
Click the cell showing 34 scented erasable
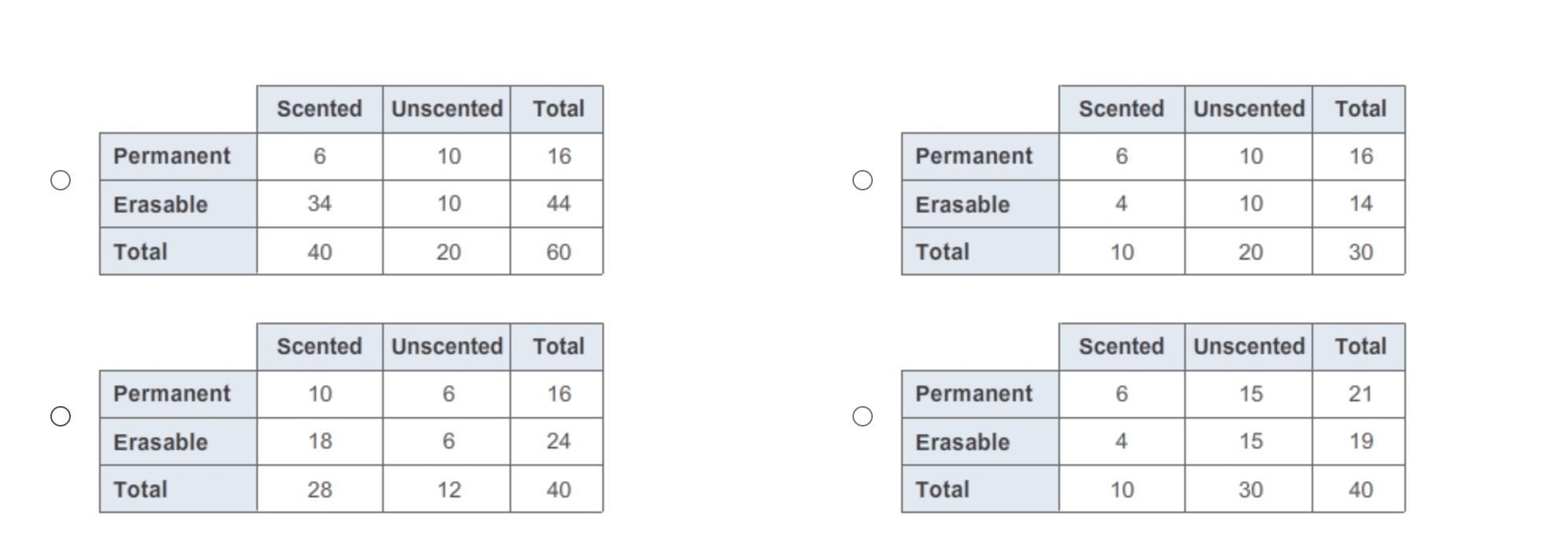click(x=319, y=204)
